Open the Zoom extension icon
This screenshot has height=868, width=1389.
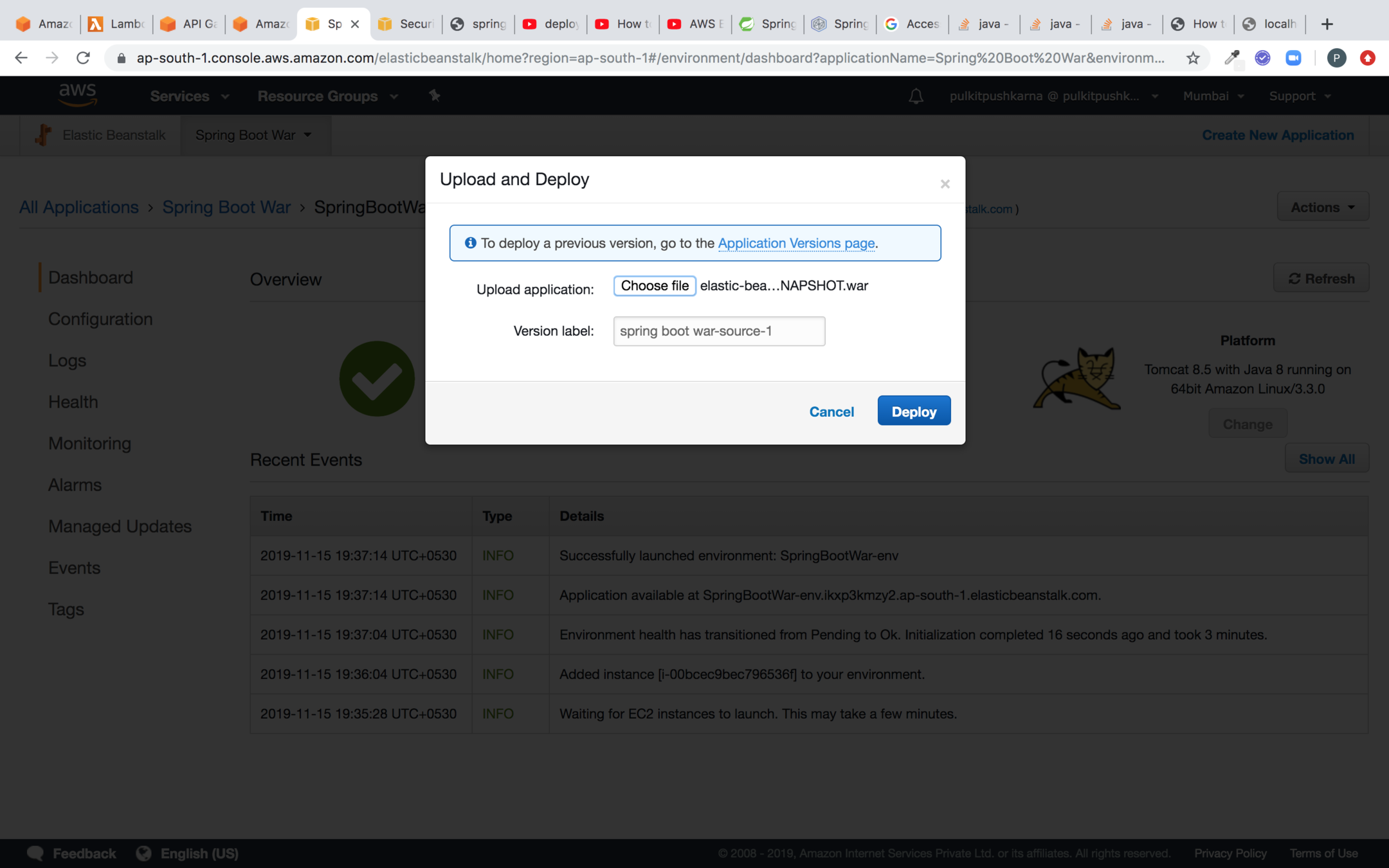coord(1293,58)
